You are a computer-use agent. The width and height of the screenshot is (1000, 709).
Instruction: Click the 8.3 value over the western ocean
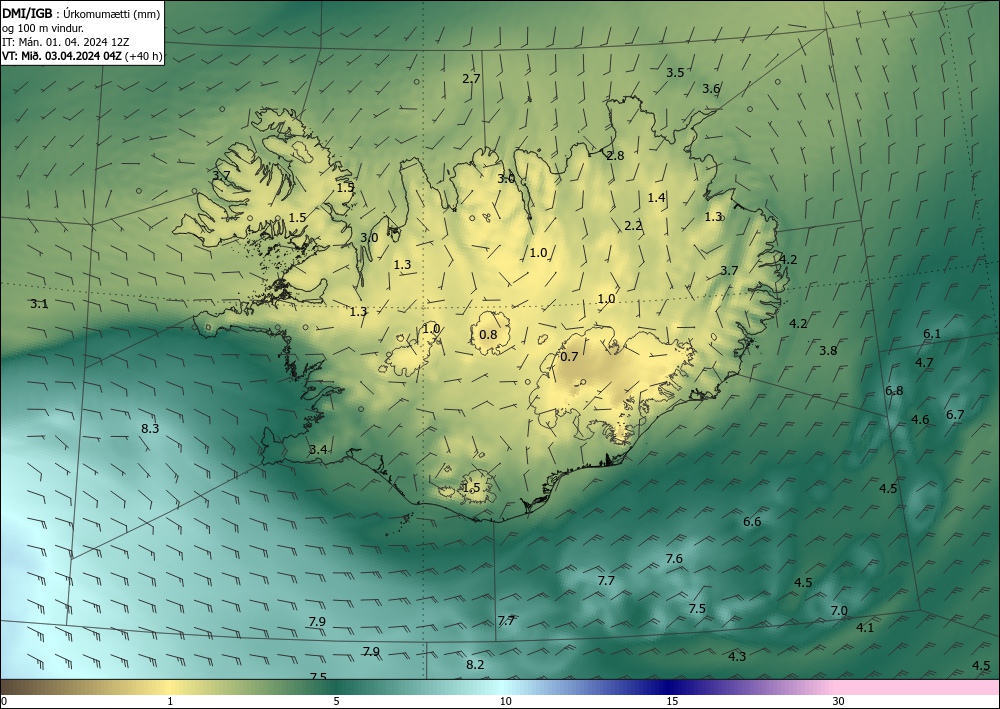[x=150, y=429]
